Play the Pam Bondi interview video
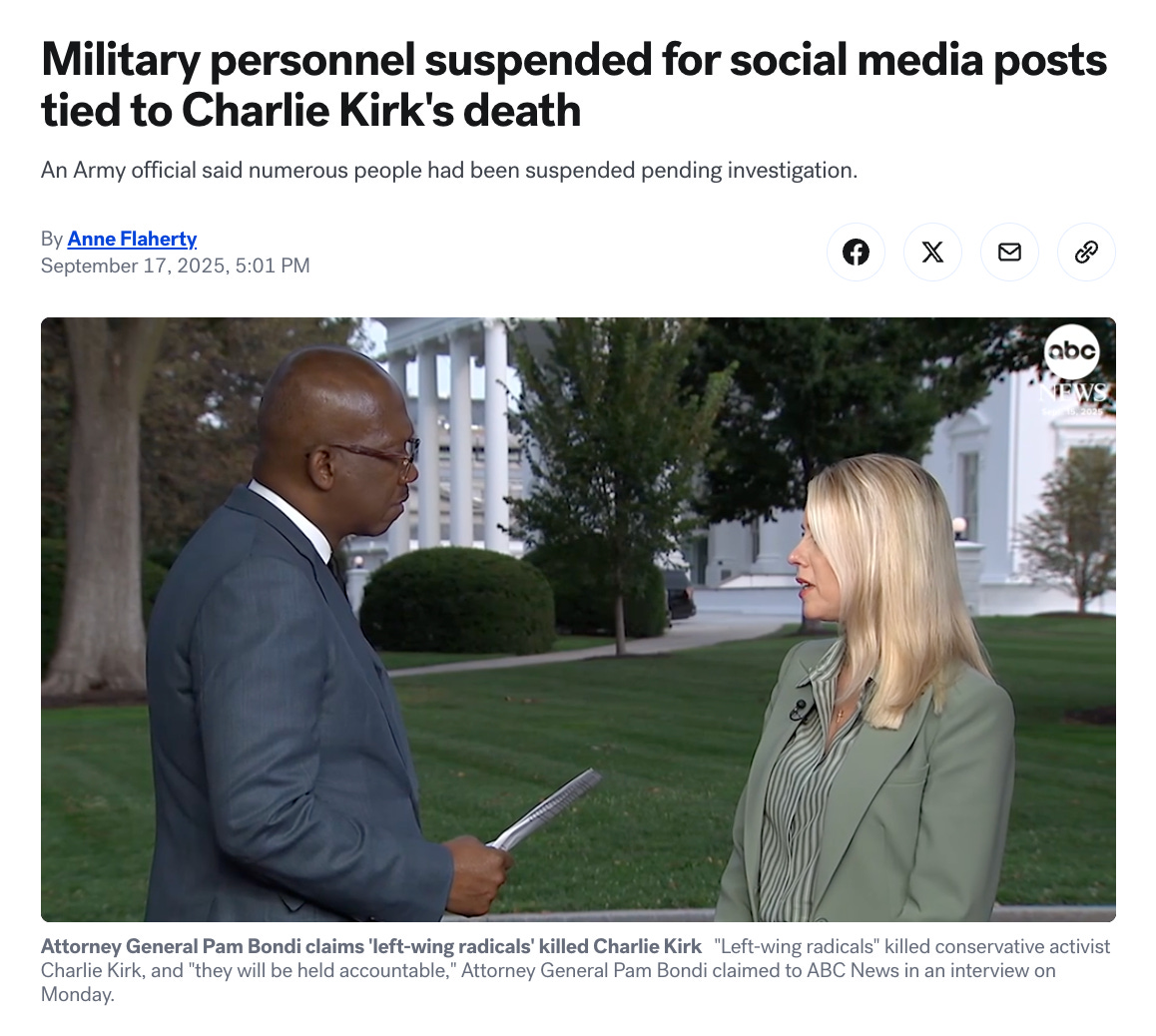 pos(578,619)
